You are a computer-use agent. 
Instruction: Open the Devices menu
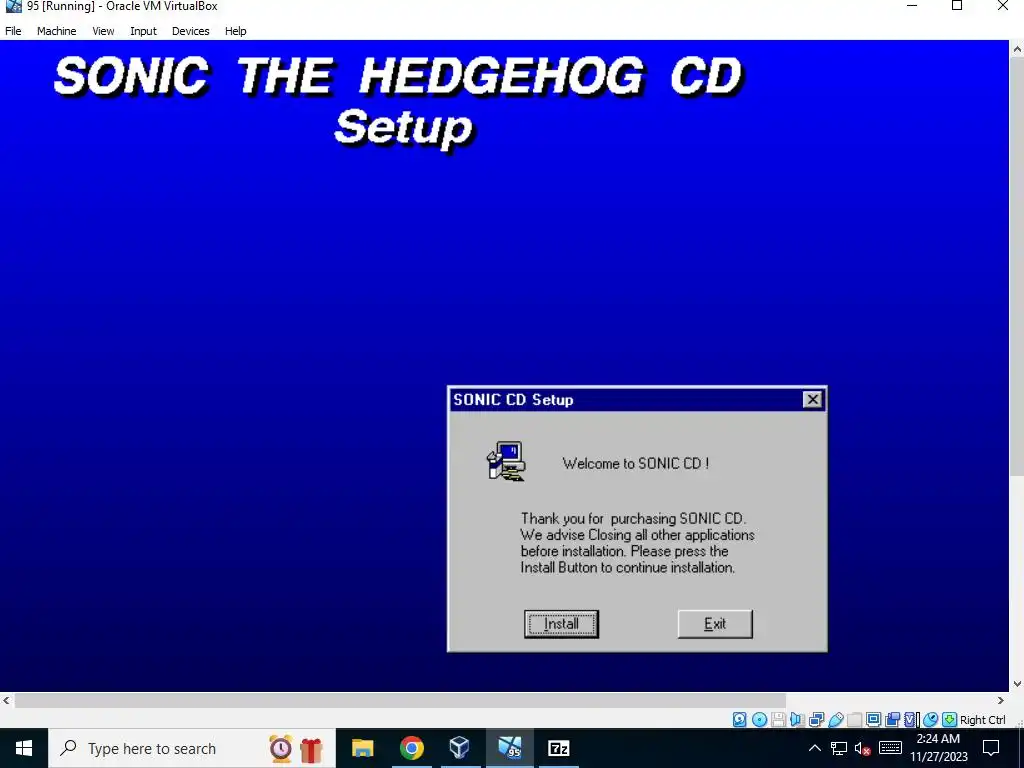click(x=191, y=31)
